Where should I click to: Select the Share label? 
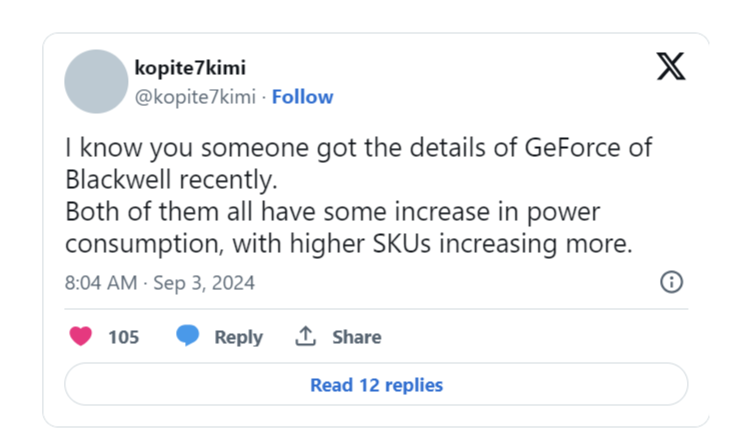(x=357, y=337)
